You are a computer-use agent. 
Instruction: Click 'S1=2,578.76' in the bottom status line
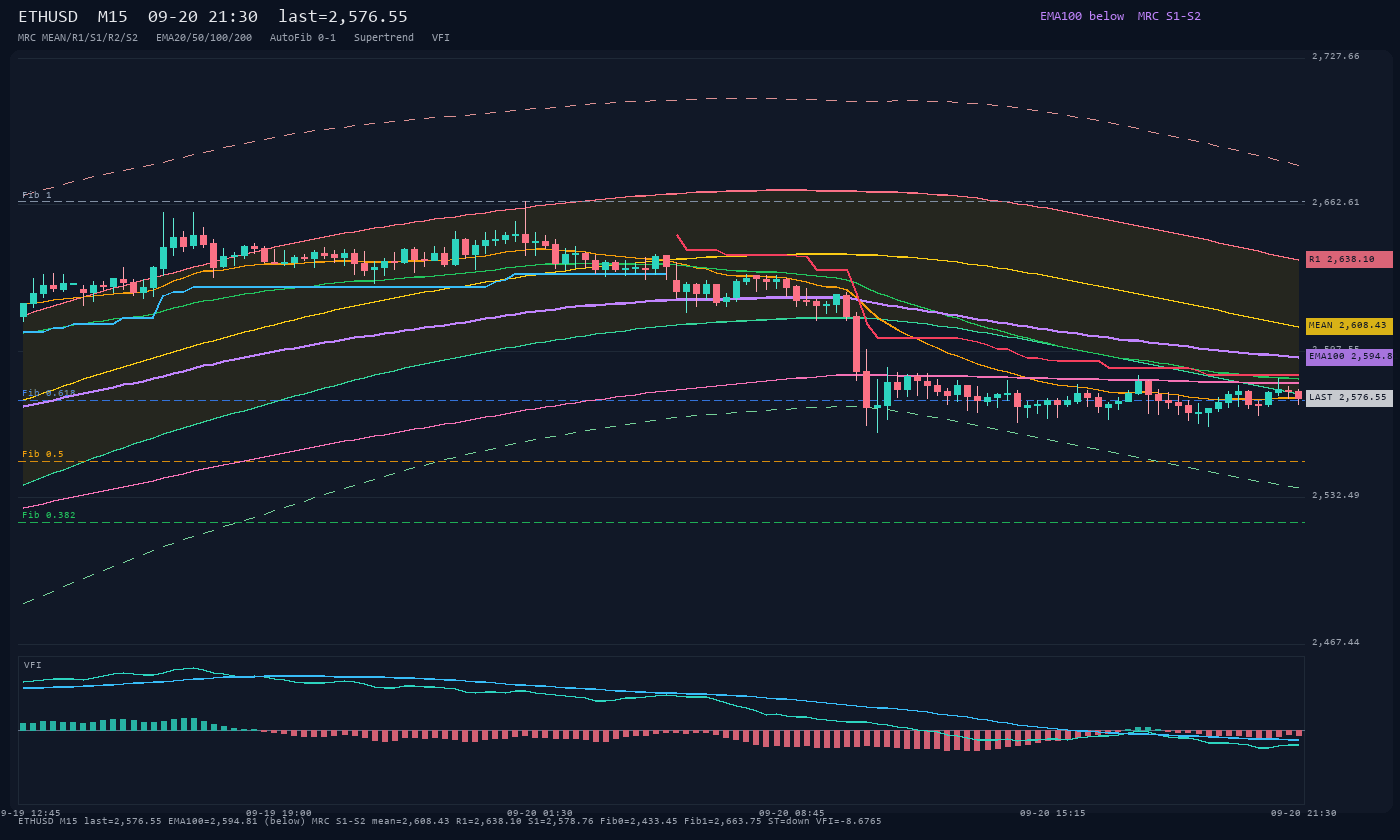tap(561, 822)
